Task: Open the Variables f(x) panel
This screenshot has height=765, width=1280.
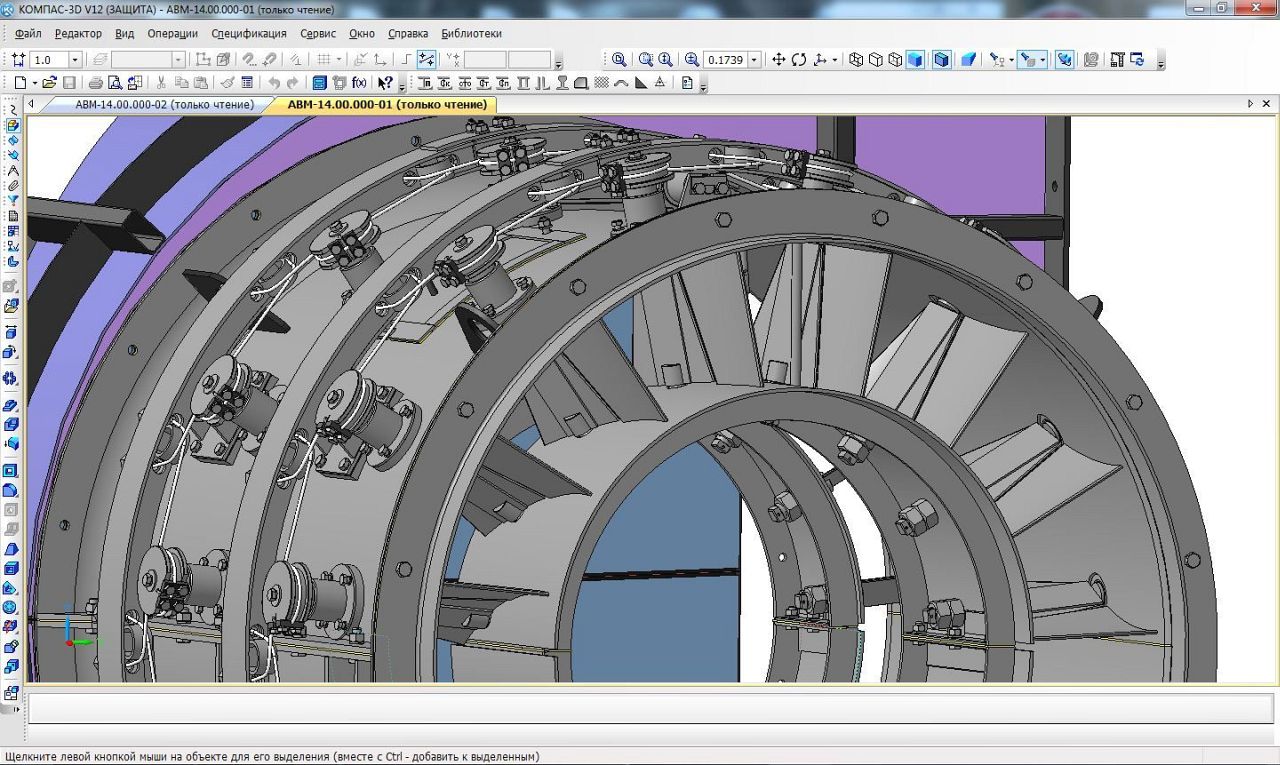Action: [x=359, y=83]
